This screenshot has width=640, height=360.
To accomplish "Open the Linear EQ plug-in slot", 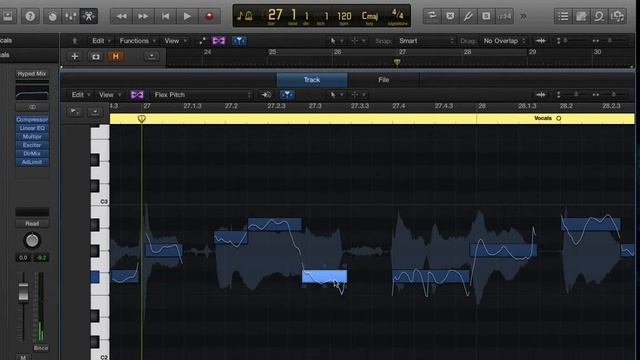I will tap(32, 128).
